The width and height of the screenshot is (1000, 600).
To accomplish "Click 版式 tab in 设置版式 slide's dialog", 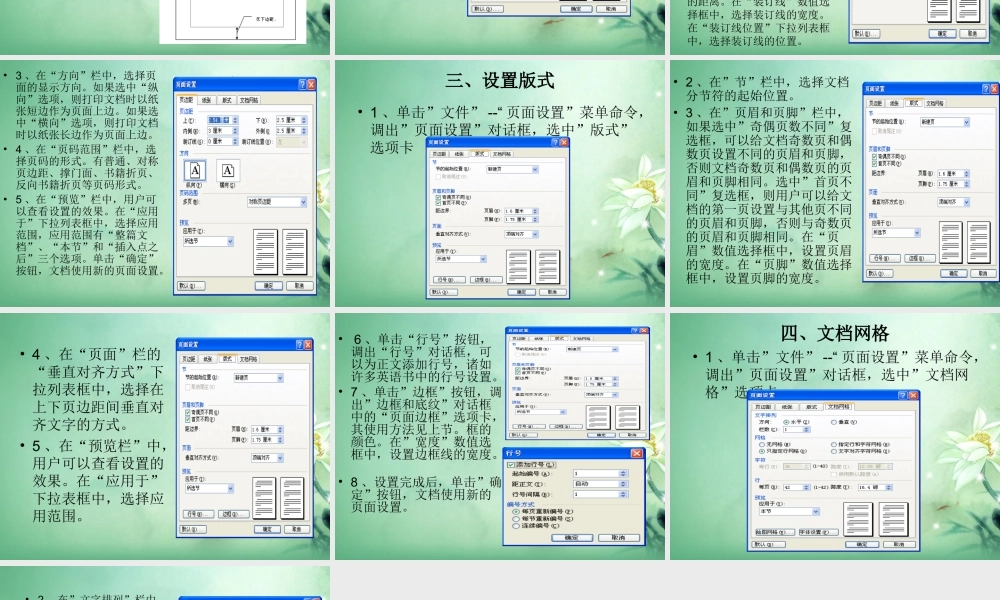I will tap(480, 154).
